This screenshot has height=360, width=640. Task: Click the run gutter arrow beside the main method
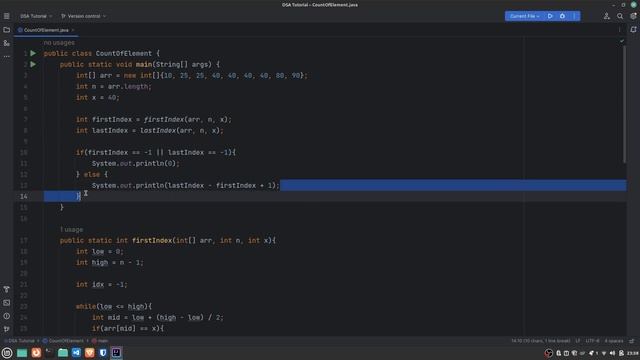(33, 64)
